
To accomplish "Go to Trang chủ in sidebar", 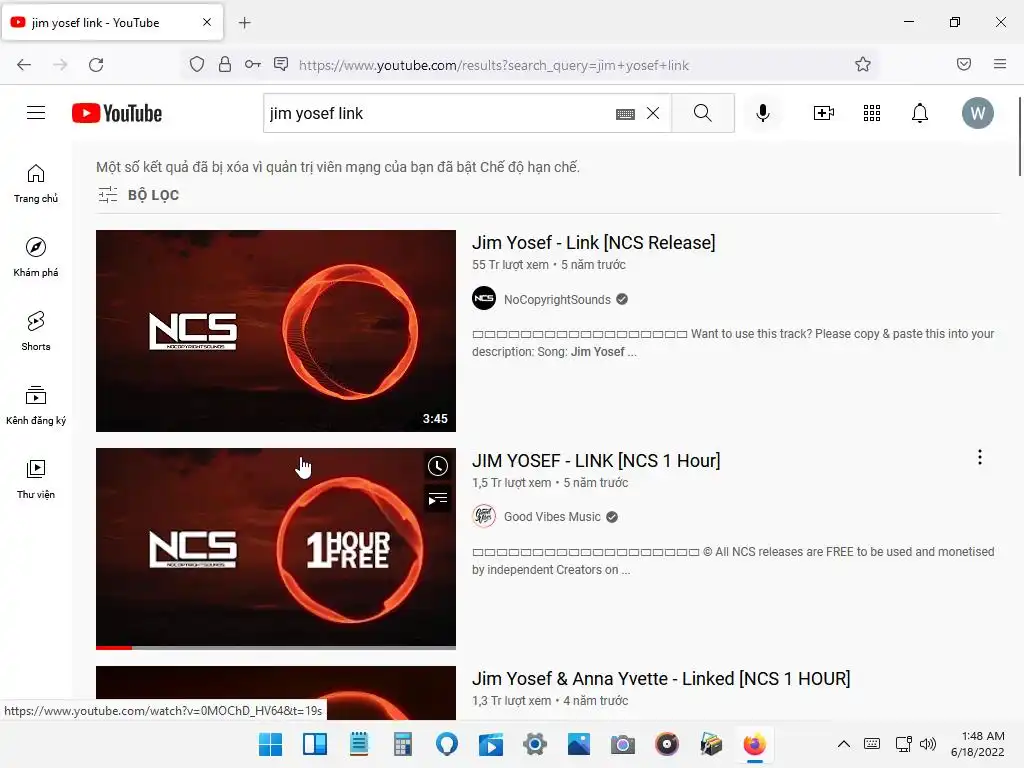I will pyautogui.click(x=36, y=184).
